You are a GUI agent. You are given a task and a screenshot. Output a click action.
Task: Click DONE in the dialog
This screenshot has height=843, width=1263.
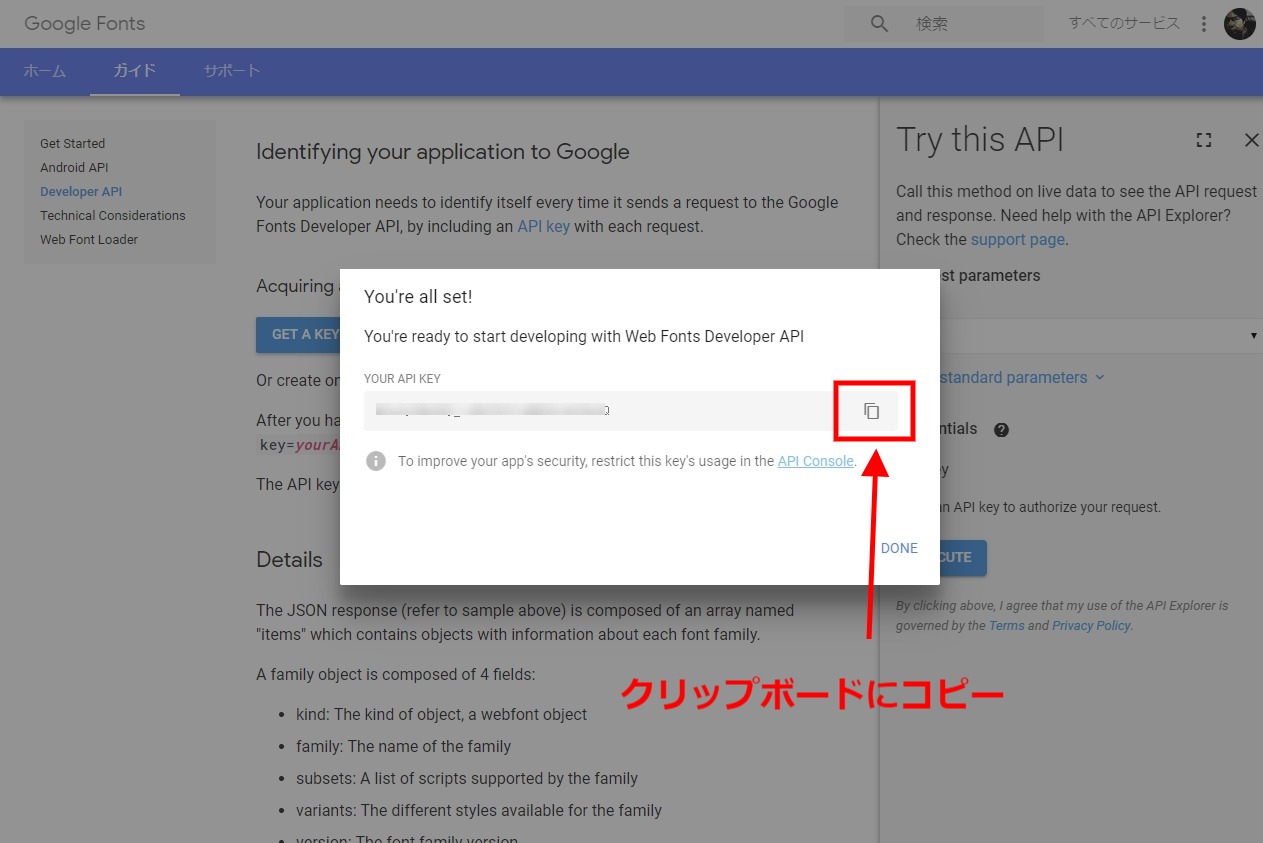(899, 548)
